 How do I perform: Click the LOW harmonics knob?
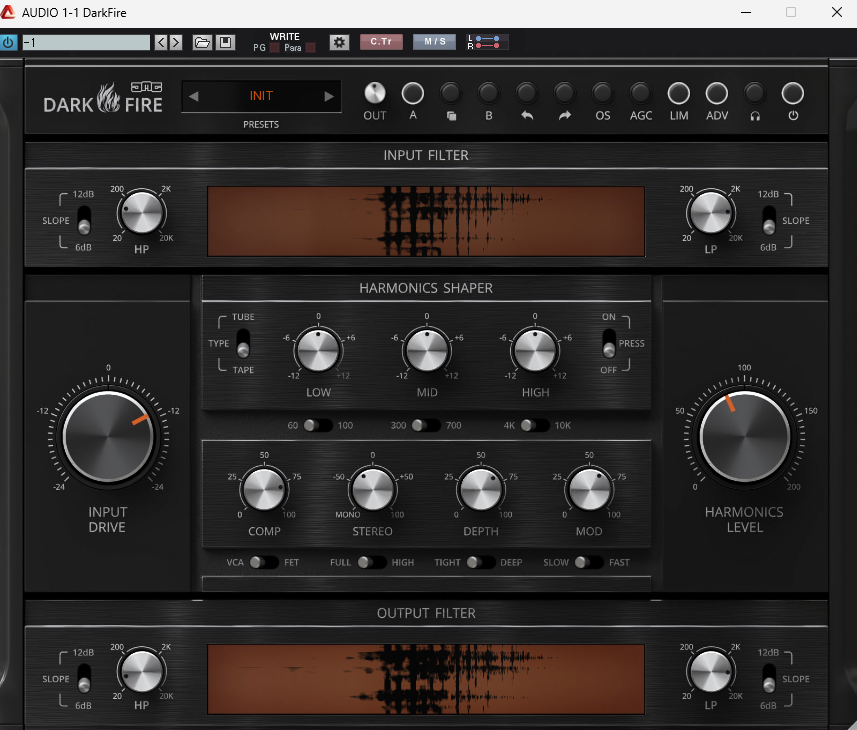coord(318,350)
